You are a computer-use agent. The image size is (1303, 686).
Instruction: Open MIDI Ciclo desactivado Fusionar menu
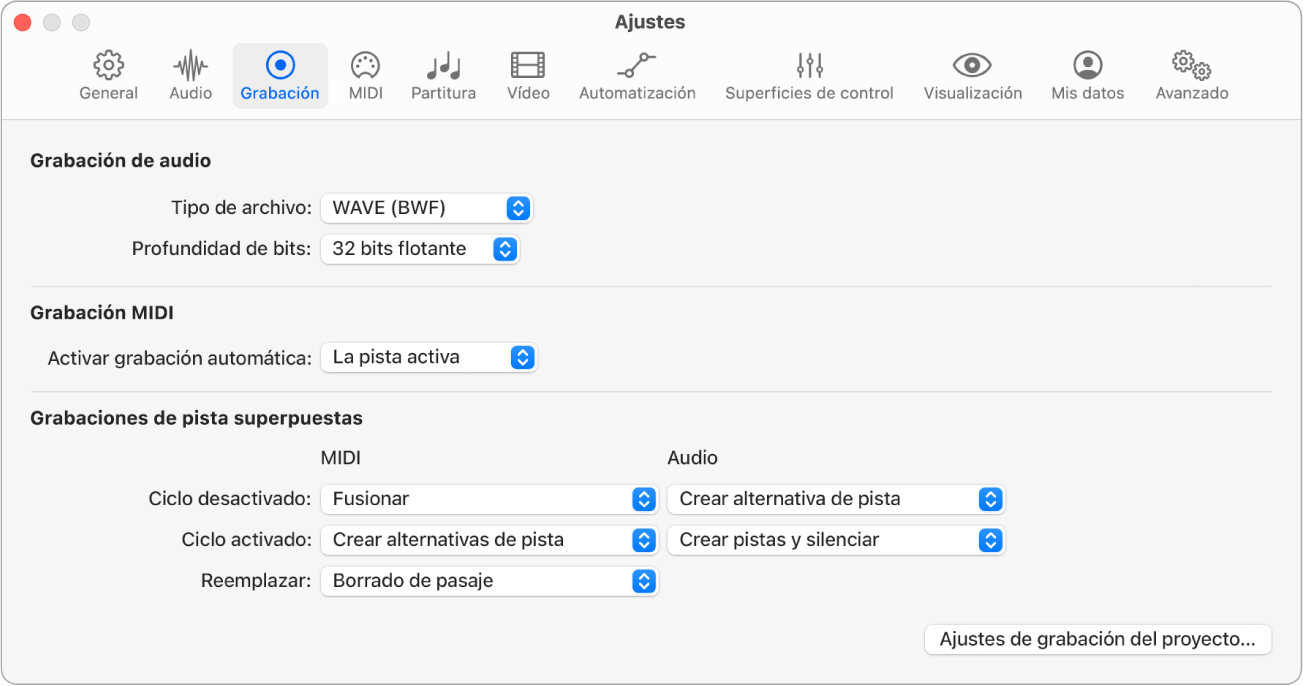[x=489, y=499]
